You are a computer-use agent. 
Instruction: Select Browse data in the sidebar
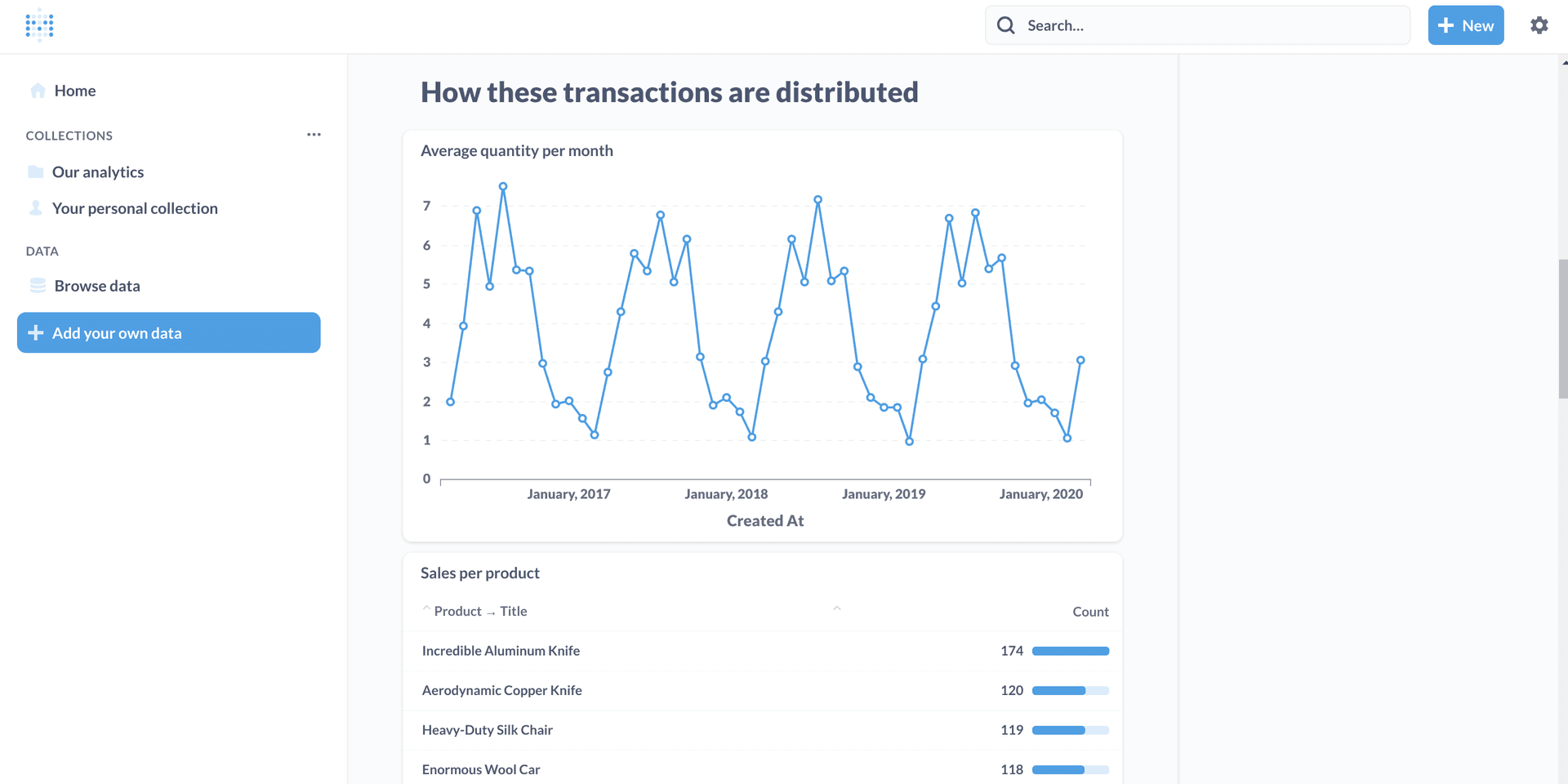coord(96,285)
